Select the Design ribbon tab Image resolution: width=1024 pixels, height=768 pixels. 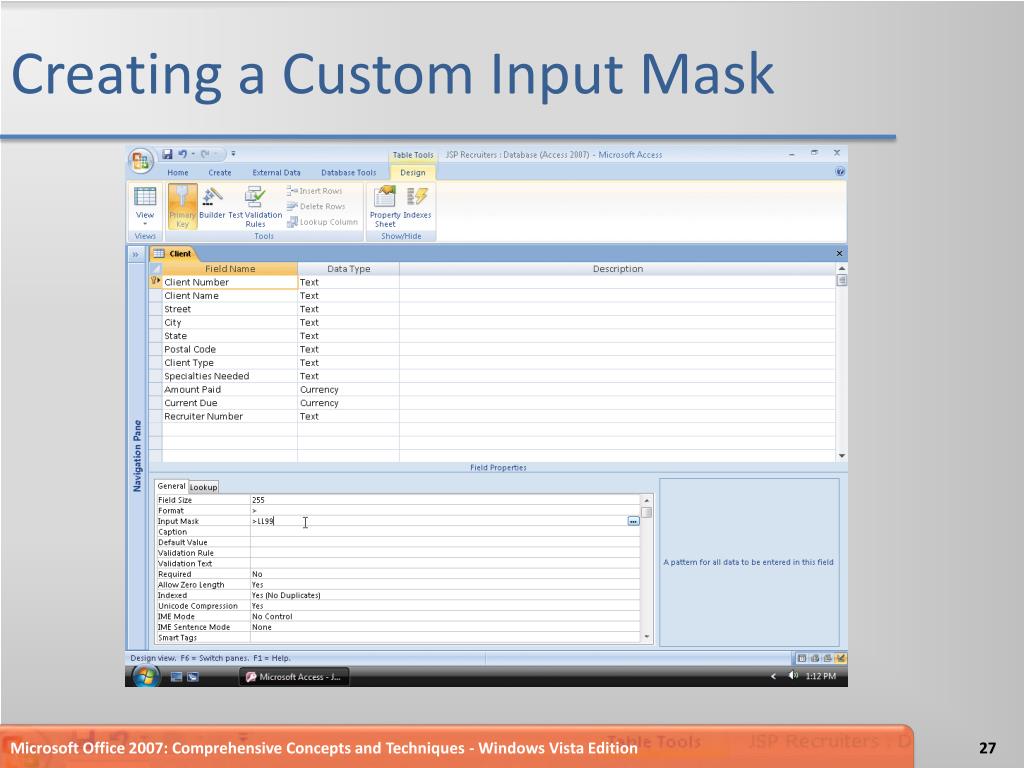coord(413,172)
